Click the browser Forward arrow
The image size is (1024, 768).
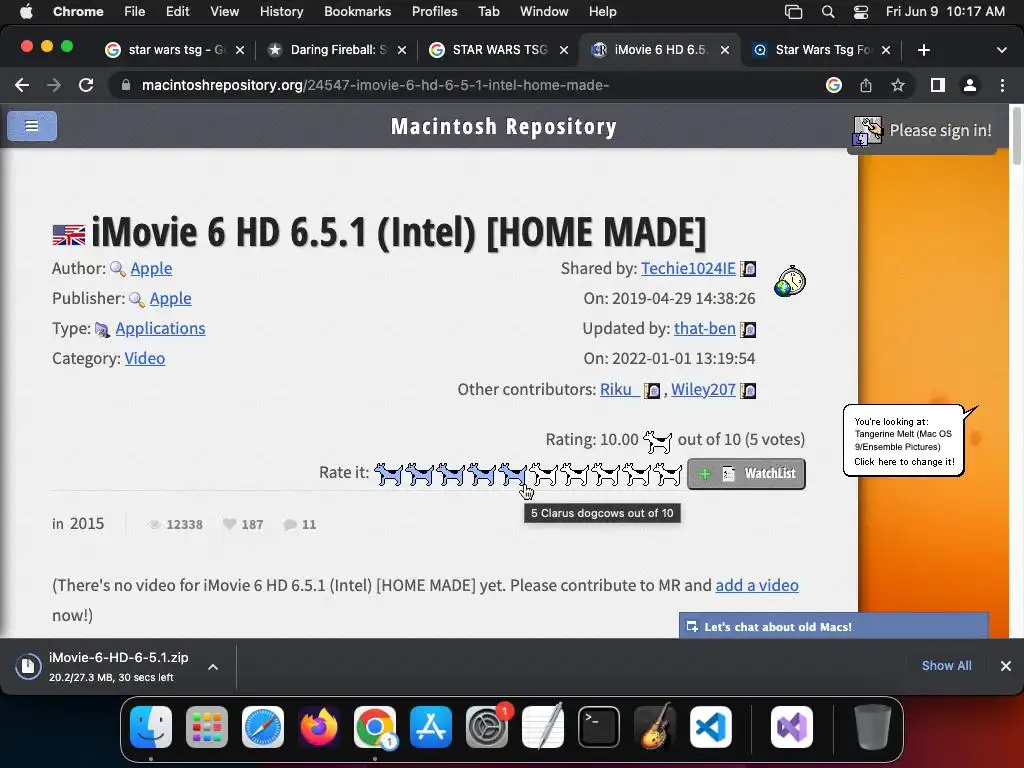tap(54, 86)
